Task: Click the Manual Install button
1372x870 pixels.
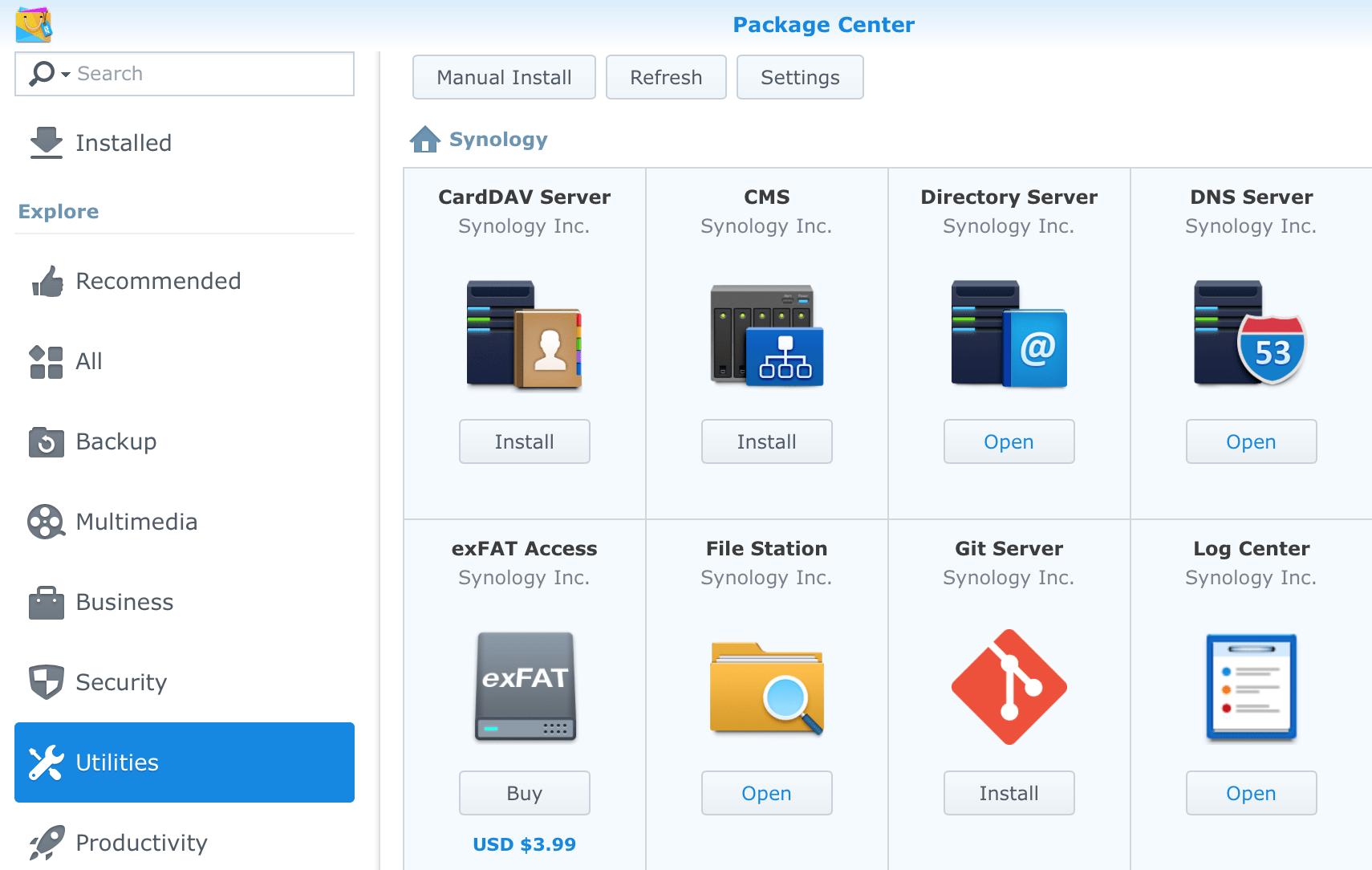Action: coord(504,77)
